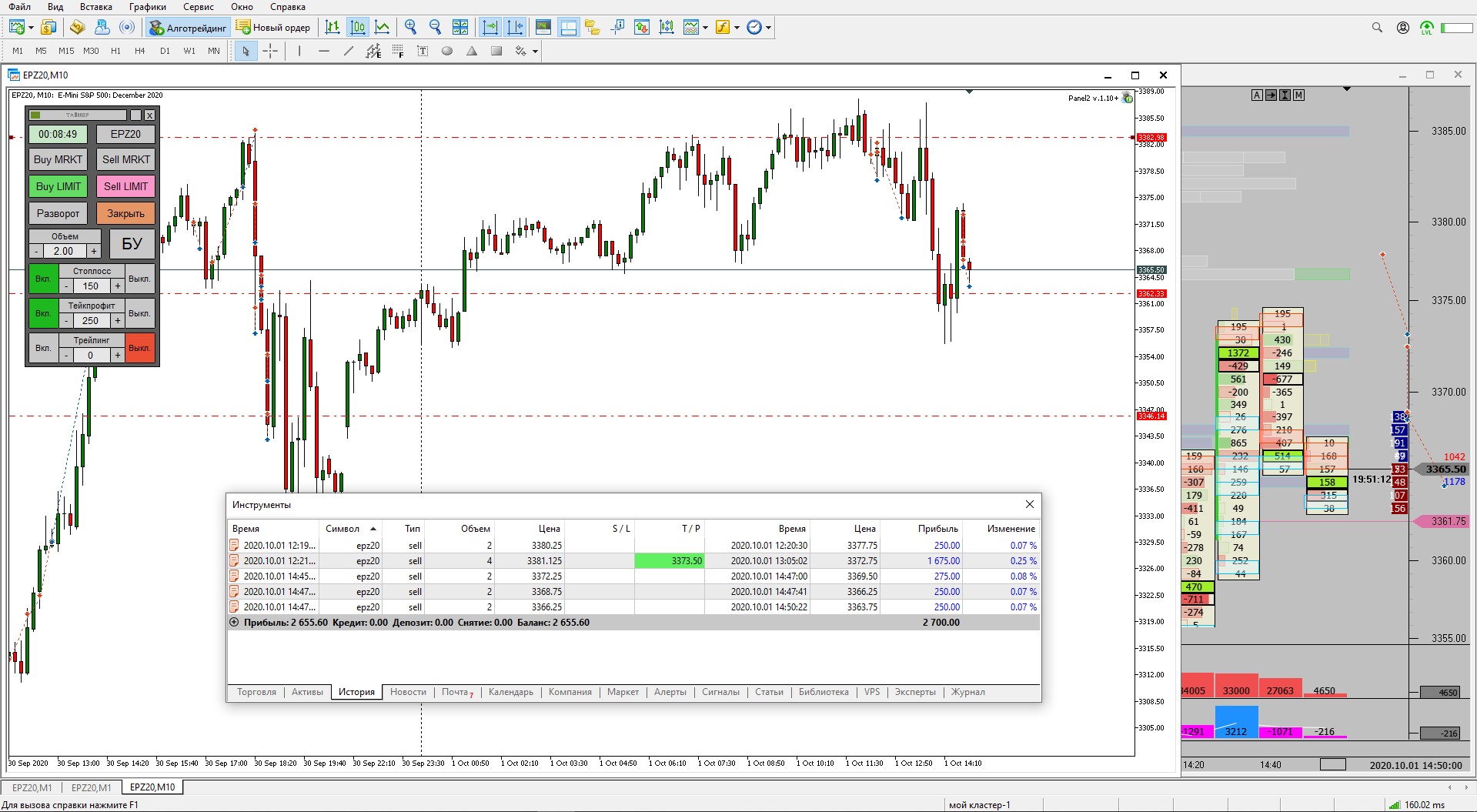Switch chart to candlestick display
This screenshot has width=1477, height=812.
[x=358, y=28]
